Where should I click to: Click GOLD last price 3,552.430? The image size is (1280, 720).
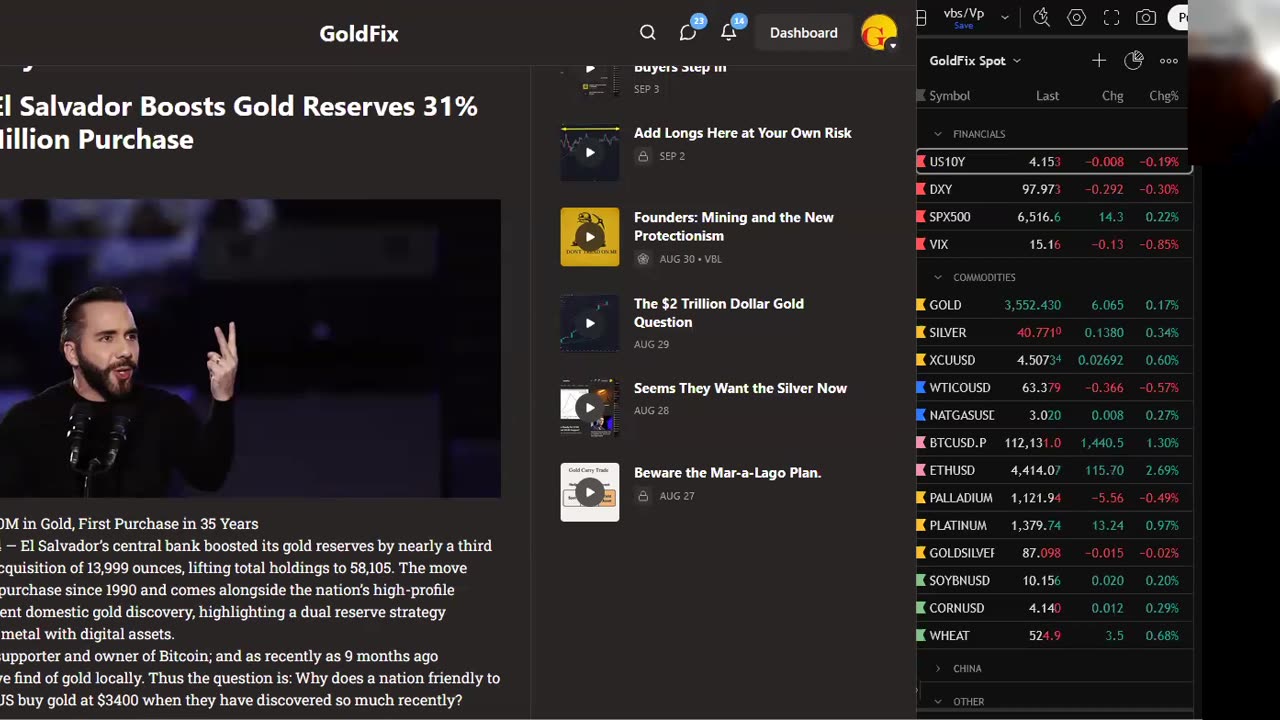(x=1032, y=305)
